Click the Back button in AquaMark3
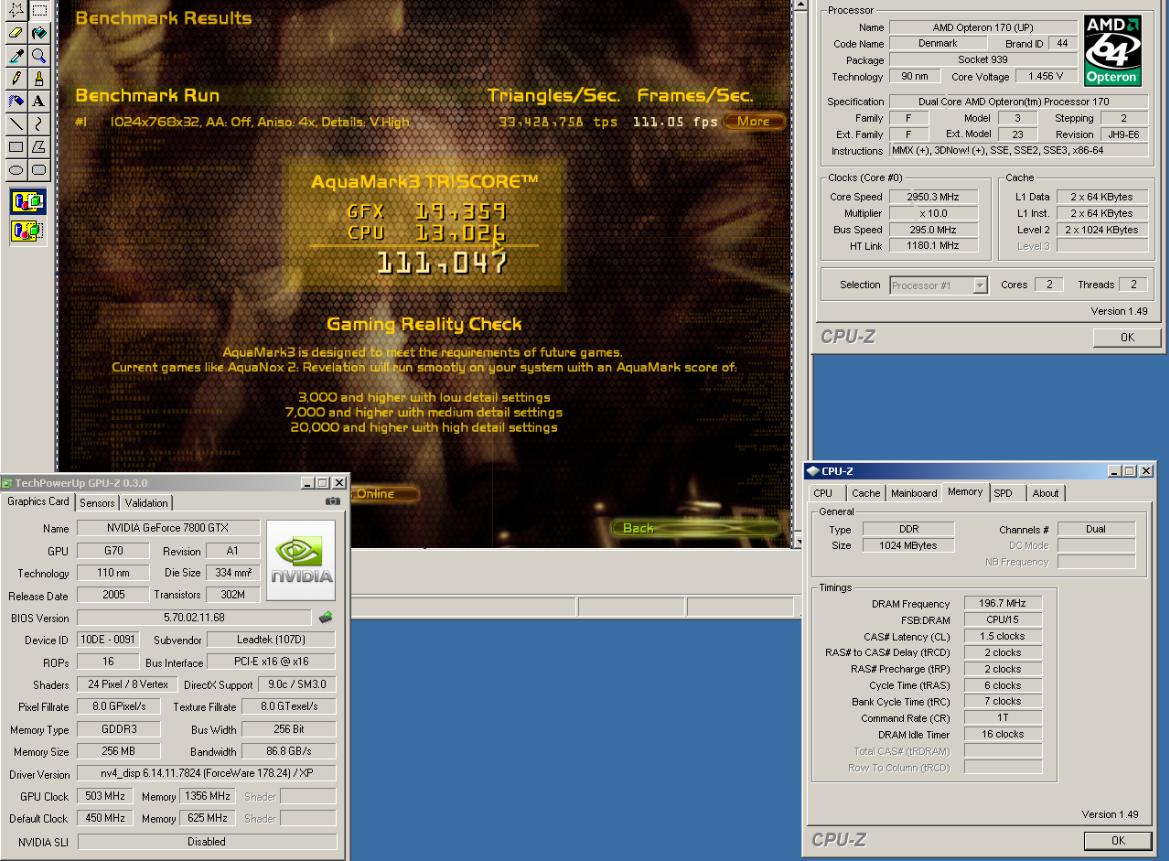The image size is (1169, 861). click(x=693, y=528)
